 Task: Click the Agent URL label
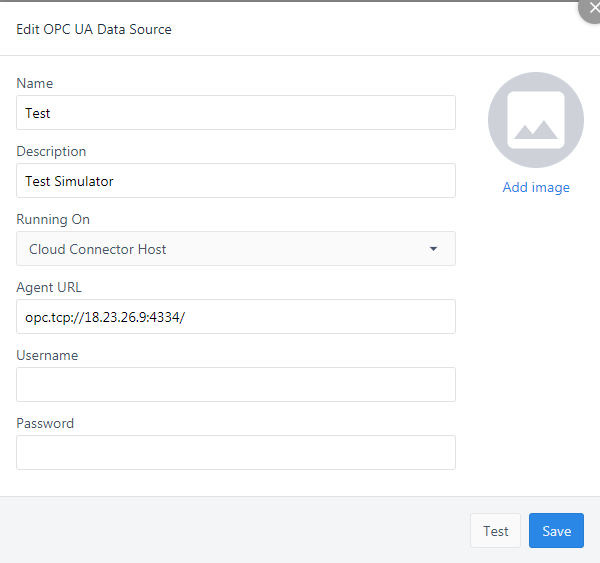[x=47, y=288]
